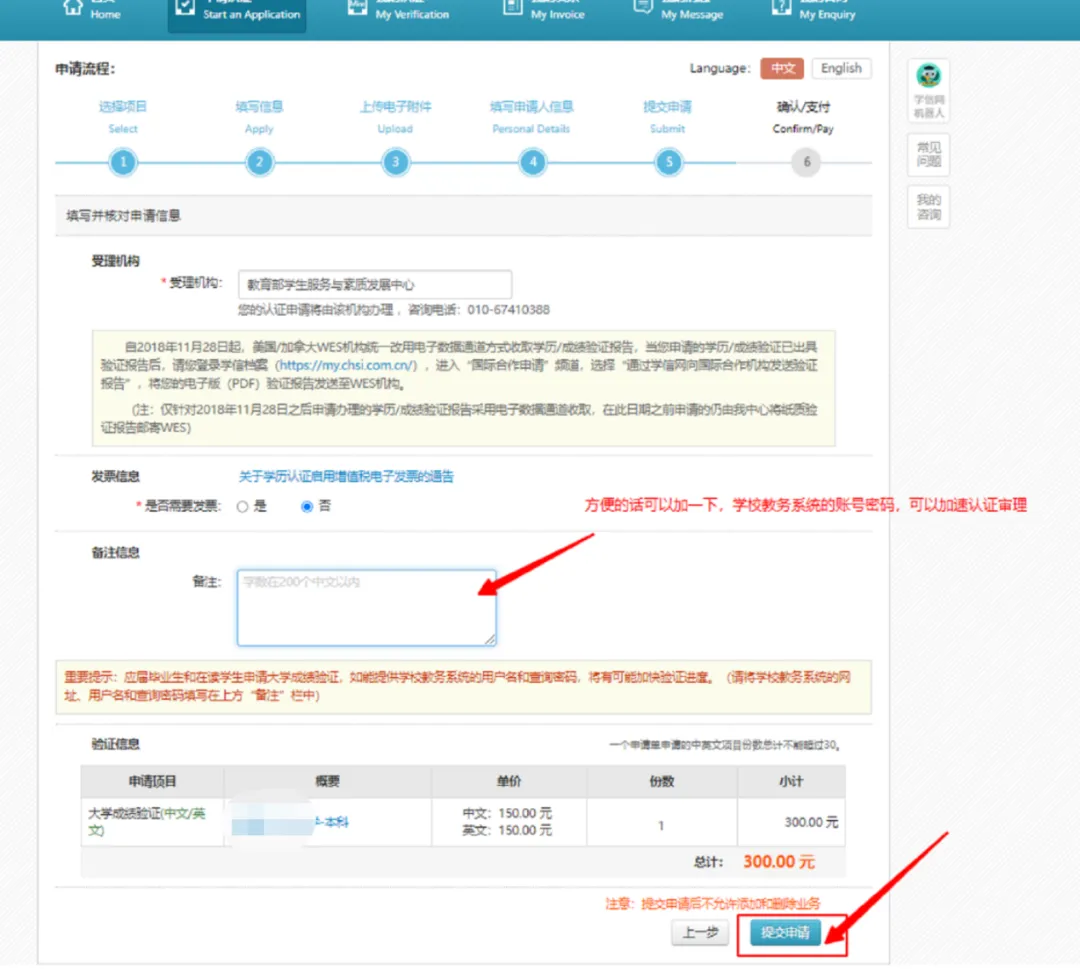1080x969 pixels.
Task: Open My Verification icon
Action: 357,7
